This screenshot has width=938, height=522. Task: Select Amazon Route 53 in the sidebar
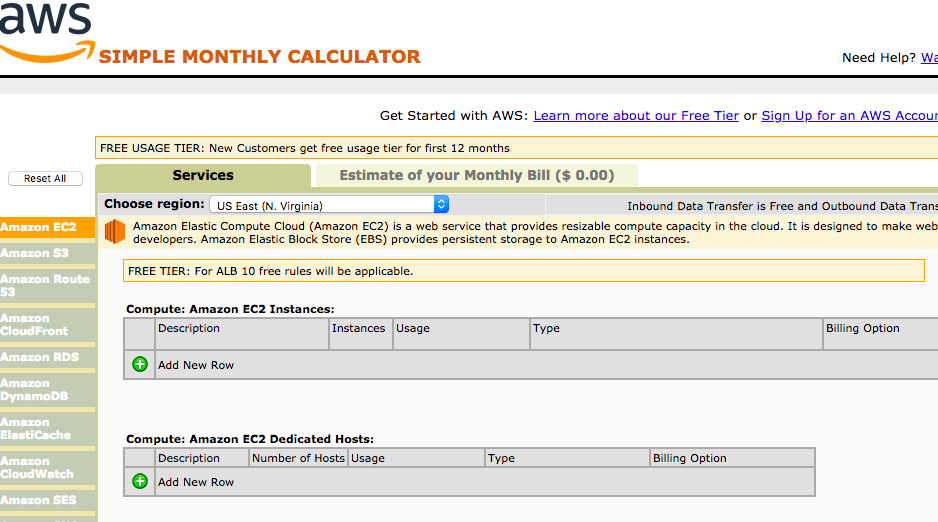point(47,285)
